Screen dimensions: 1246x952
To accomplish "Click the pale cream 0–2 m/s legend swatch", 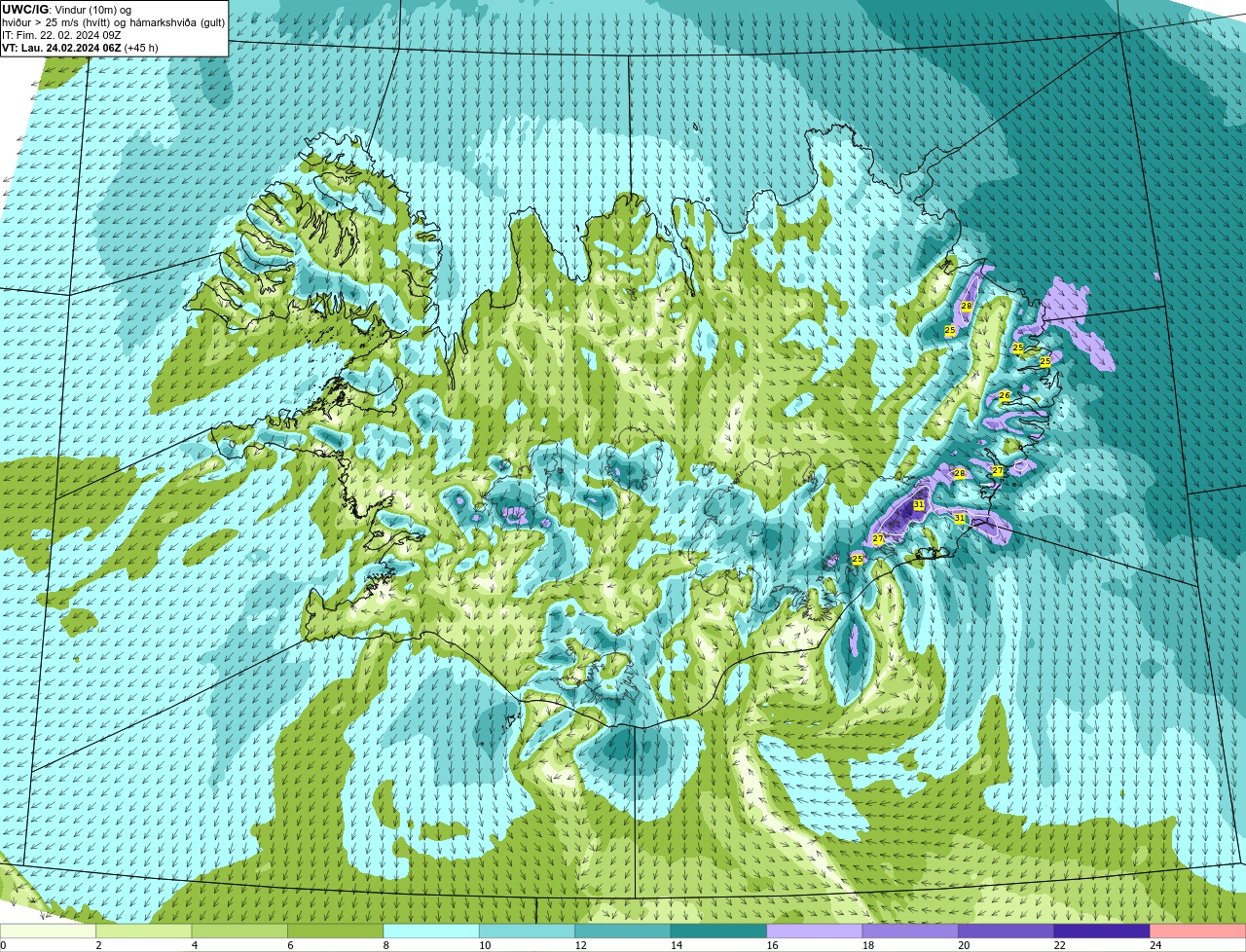I will click(x=48, y=932).
